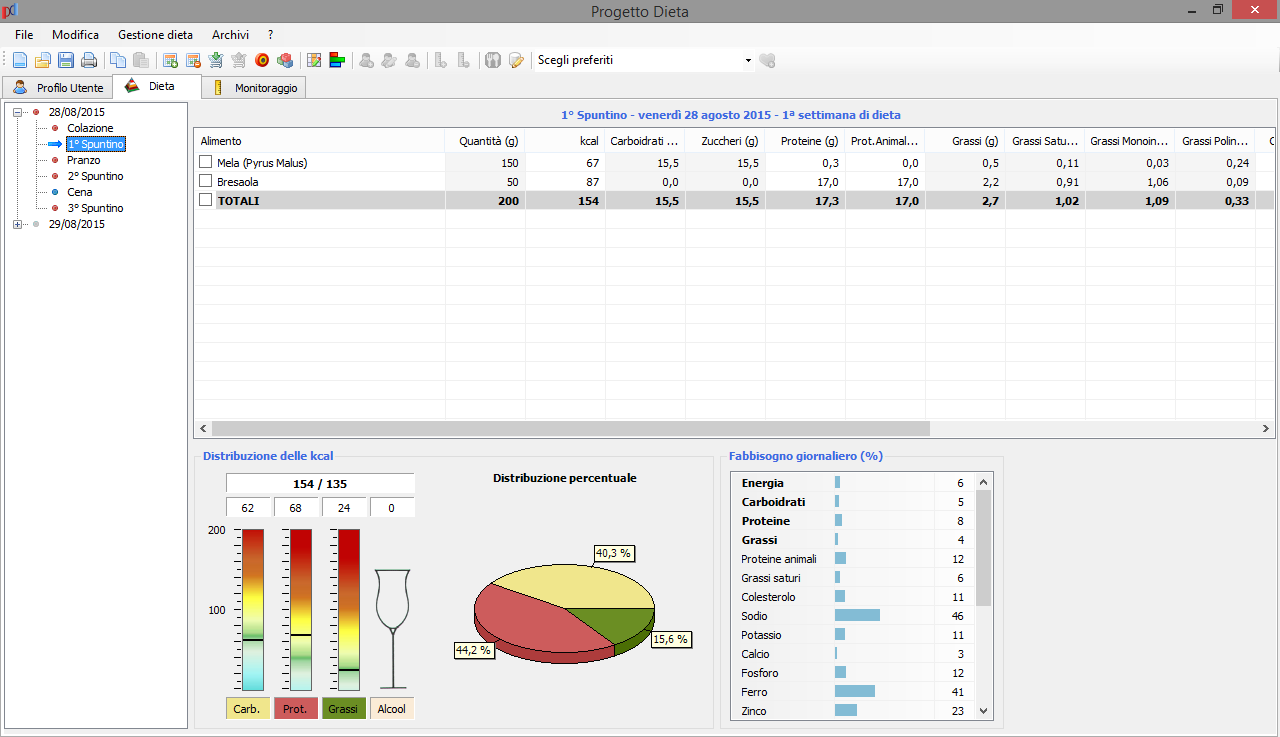Screen dimensions: 1280x737
Task: Click the green shopping cart icon
Action: [x=216, y=60]
